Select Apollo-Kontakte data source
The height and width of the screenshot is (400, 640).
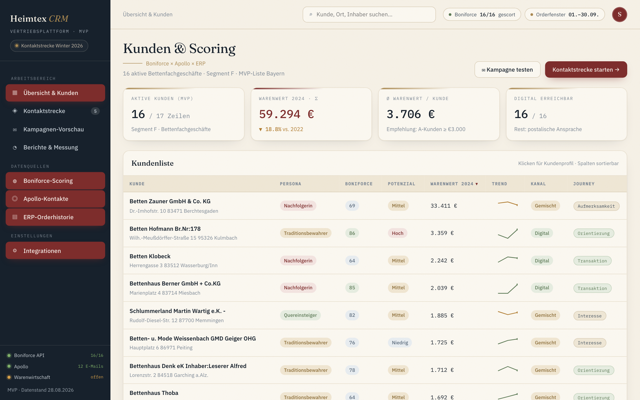55,199
